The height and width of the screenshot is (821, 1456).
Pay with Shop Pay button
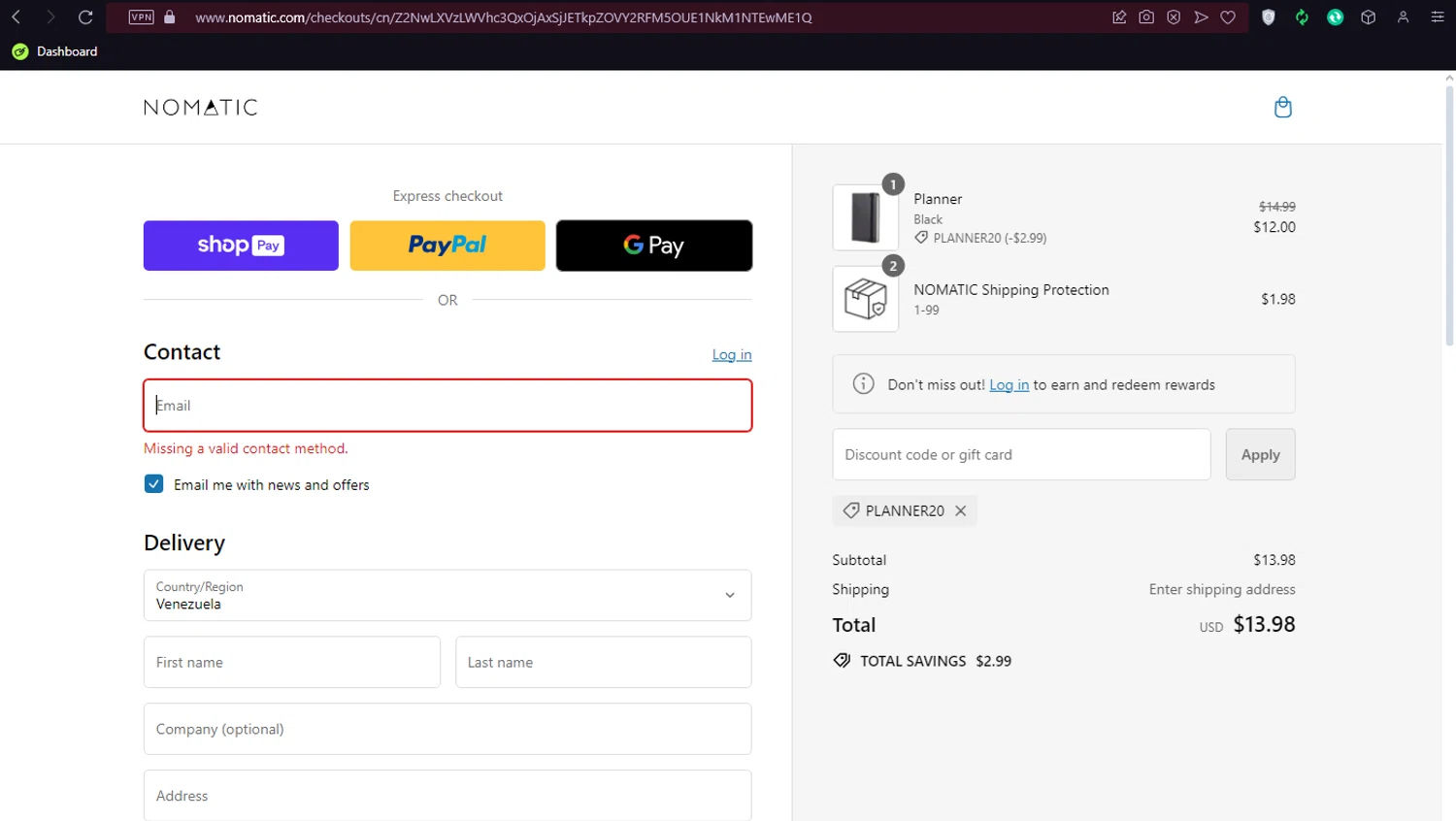(x=241, y=246)
